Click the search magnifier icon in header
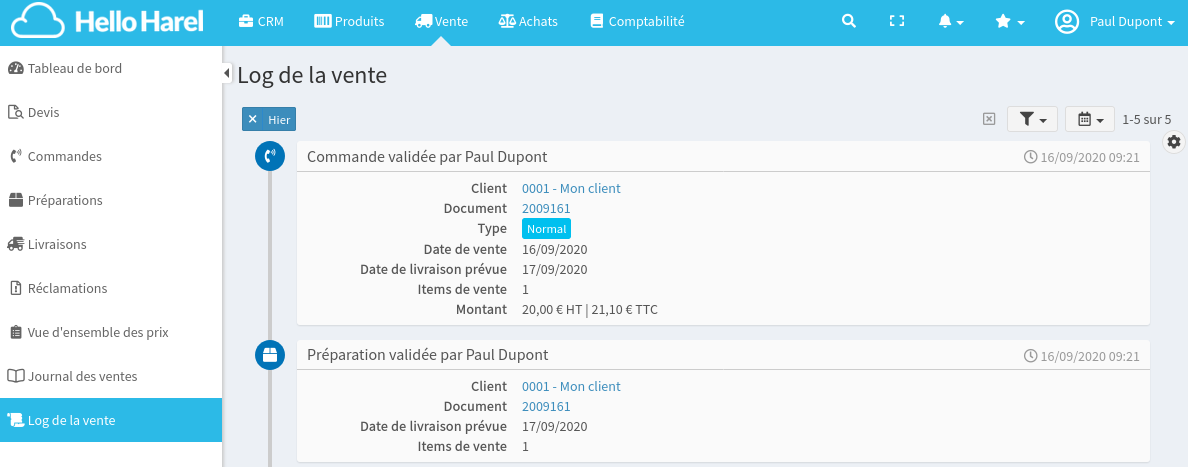 pyautogui.click(x=849, y=21)
